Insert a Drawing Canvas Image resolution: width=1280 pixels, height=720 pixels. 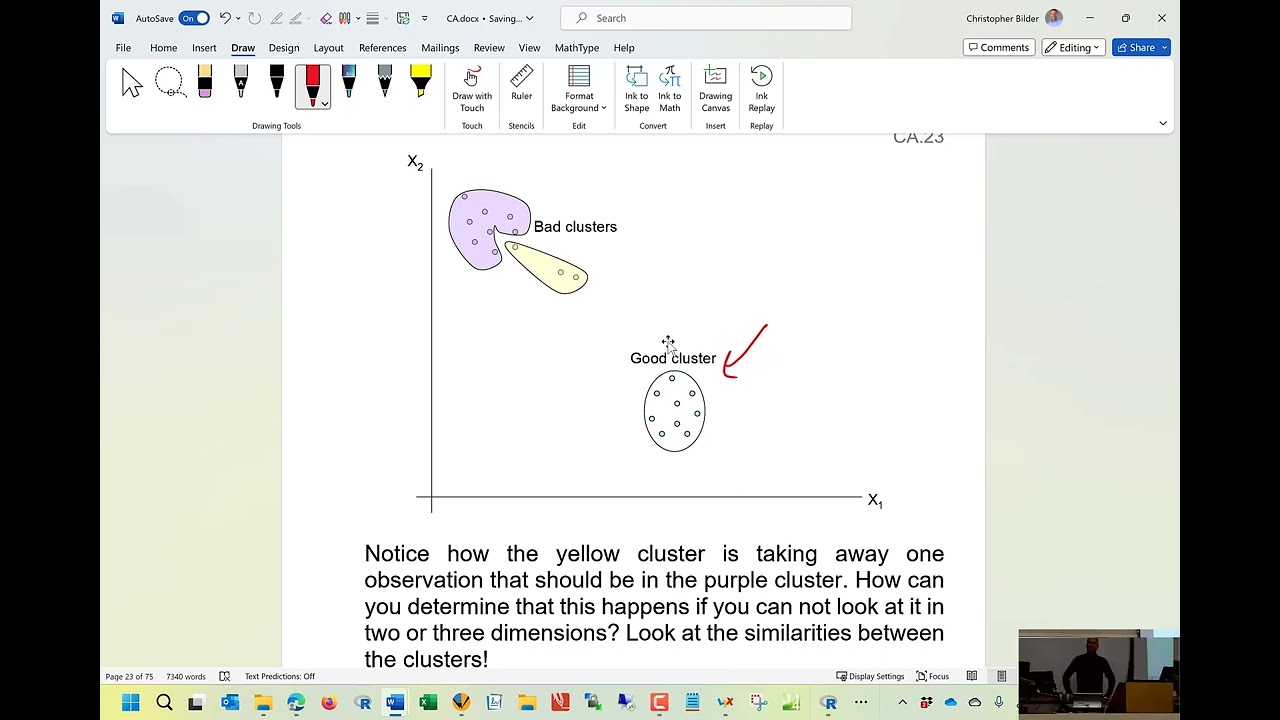pos(715,90)
